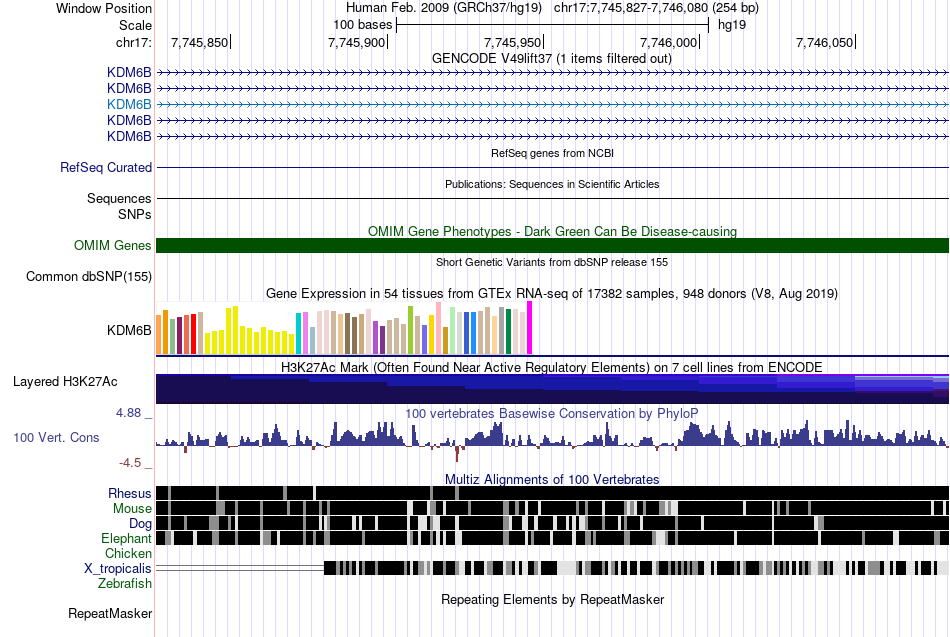
Task: Click the Layered H3K27Ac blue signal track
Action: [x=552, y=389]
